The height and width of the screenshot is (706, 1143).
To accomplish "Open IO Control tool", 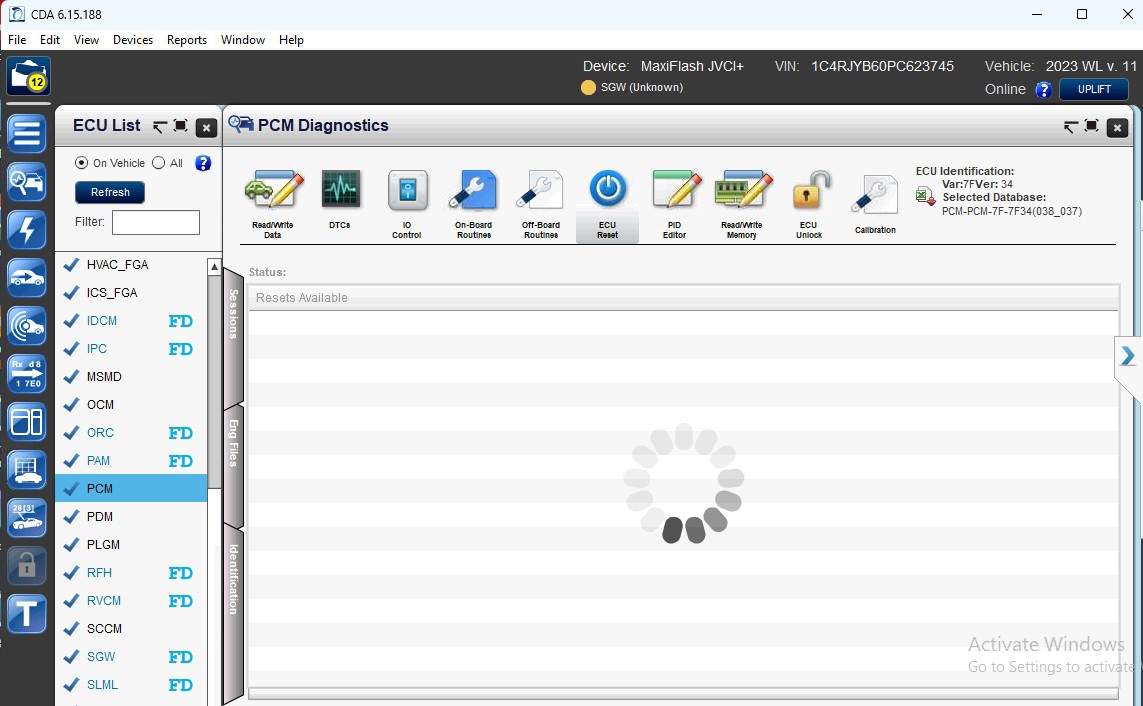I will [x=407, y=204].
